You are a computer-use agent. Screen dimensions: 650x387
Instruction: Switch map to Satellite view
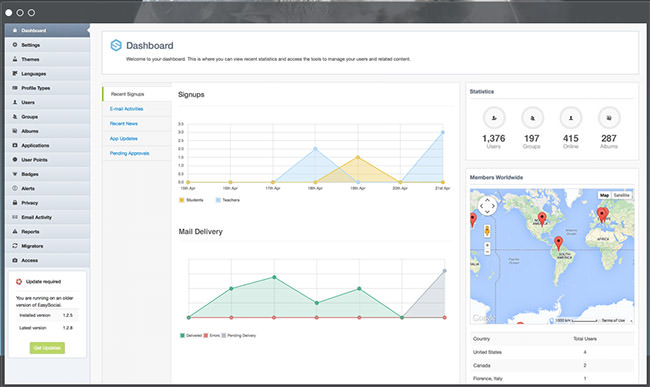[621, 195]
